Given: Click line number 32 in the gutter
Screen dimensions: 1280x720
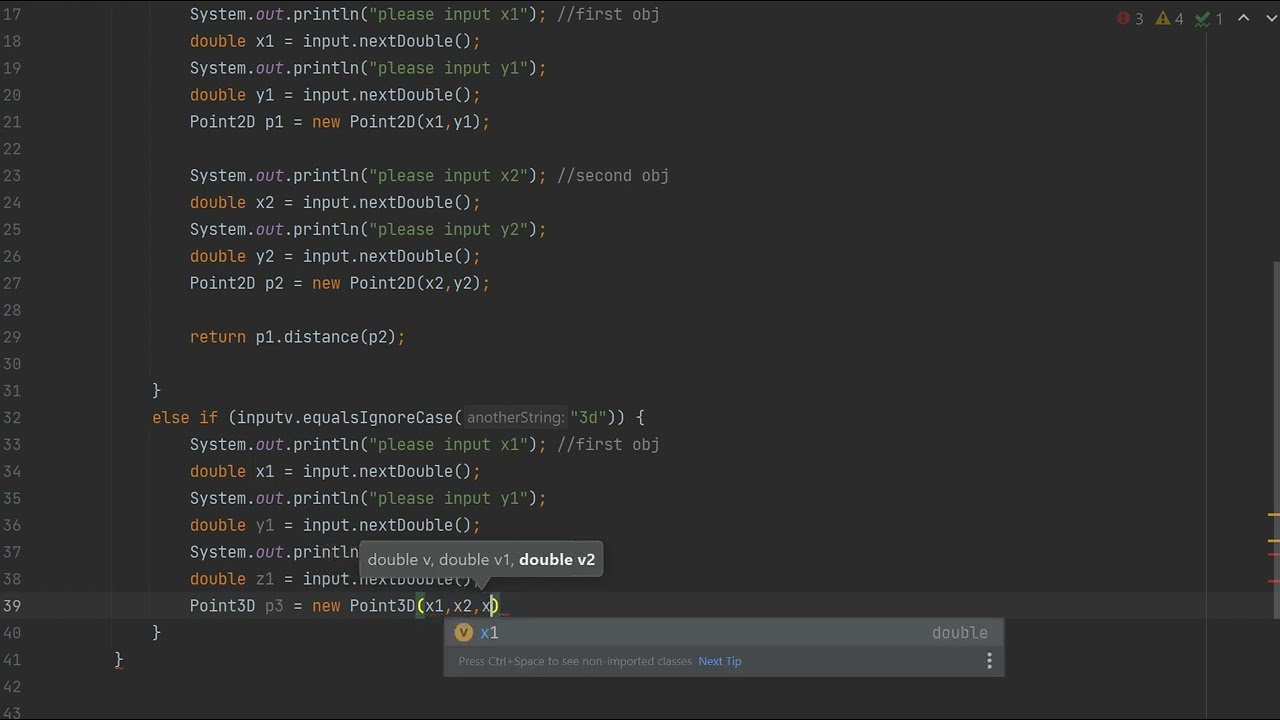Looking at the screenshot, I should click(x=12, y=418).
